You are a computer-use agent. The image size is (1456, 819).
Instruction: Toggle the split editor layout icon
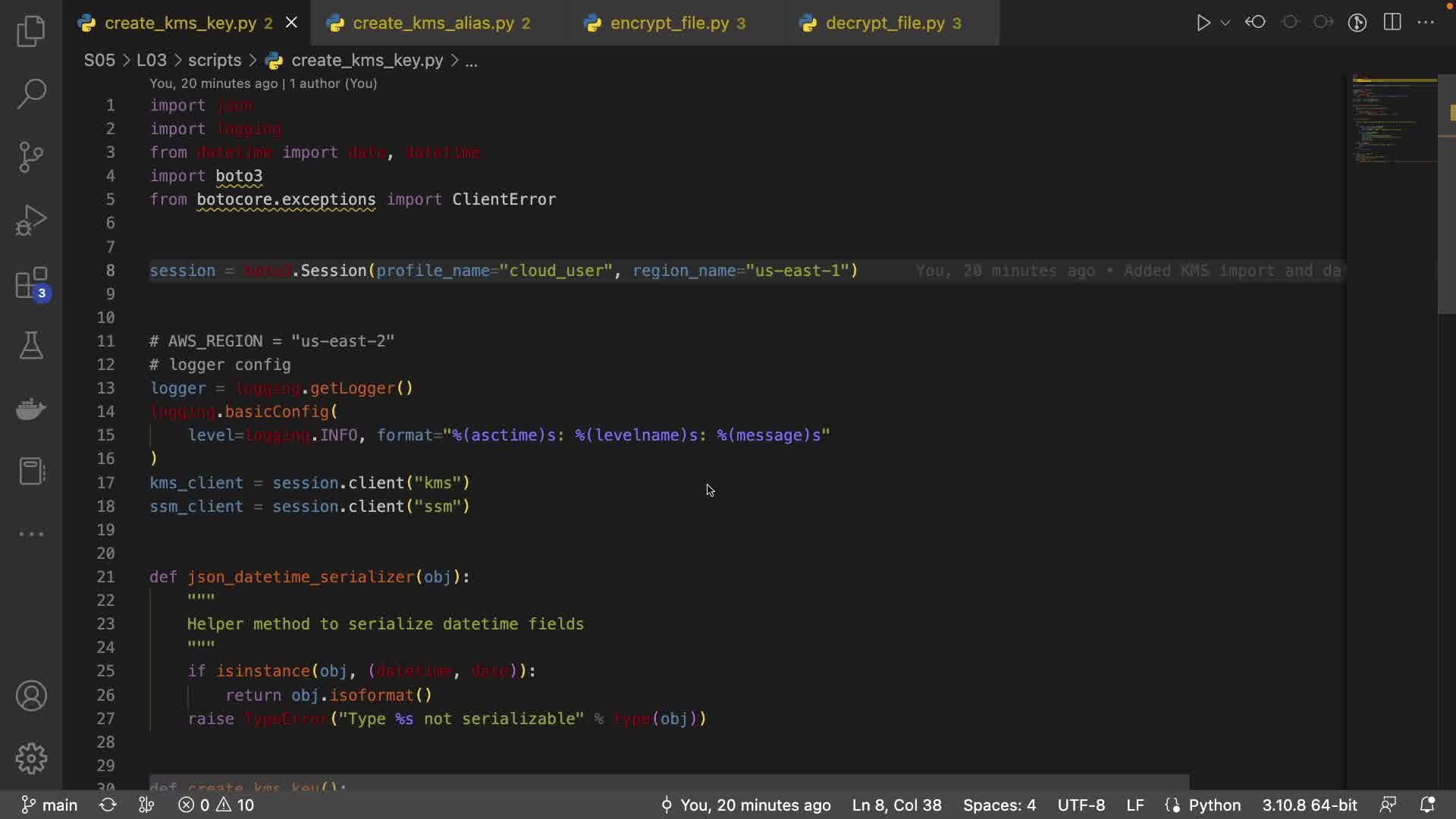pos(1392,23)
